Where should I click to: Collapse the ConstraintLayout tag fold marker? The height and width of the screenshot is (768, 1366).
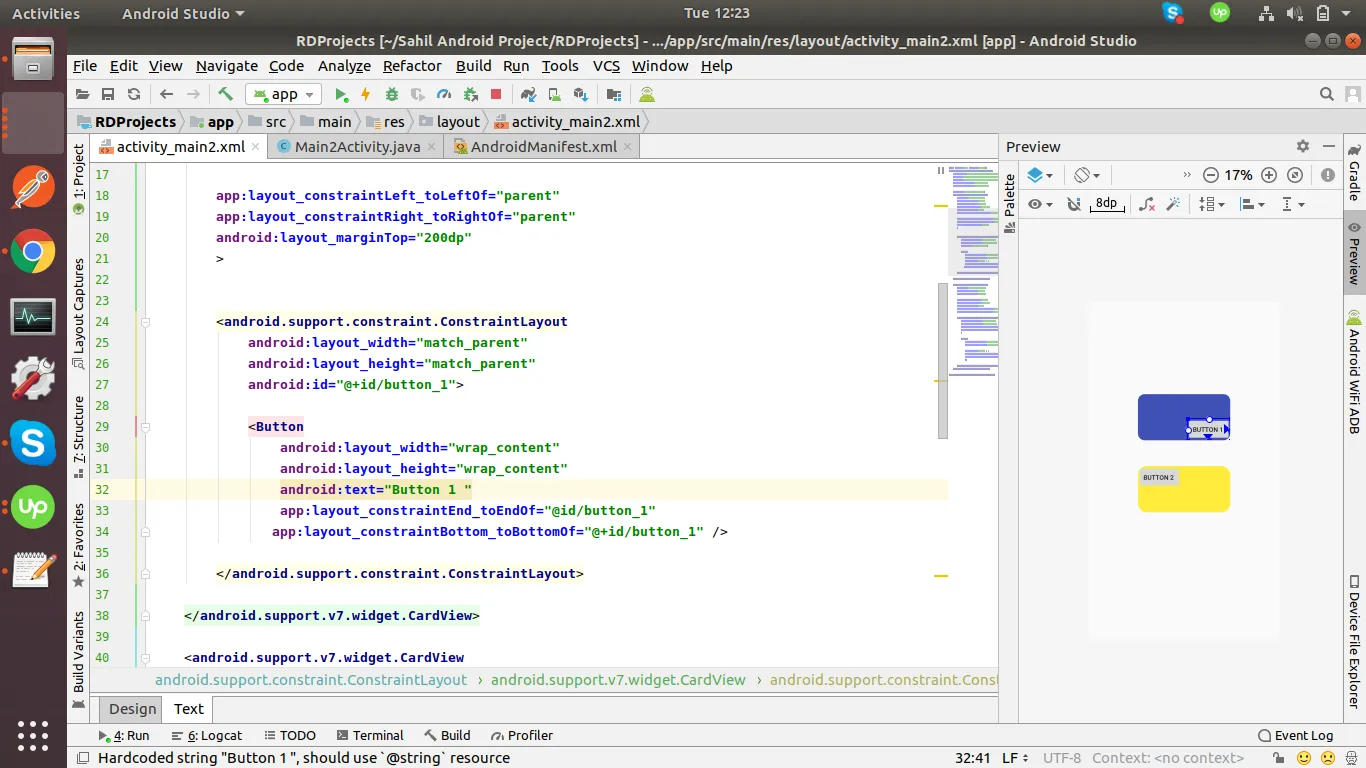coord(145,322)
